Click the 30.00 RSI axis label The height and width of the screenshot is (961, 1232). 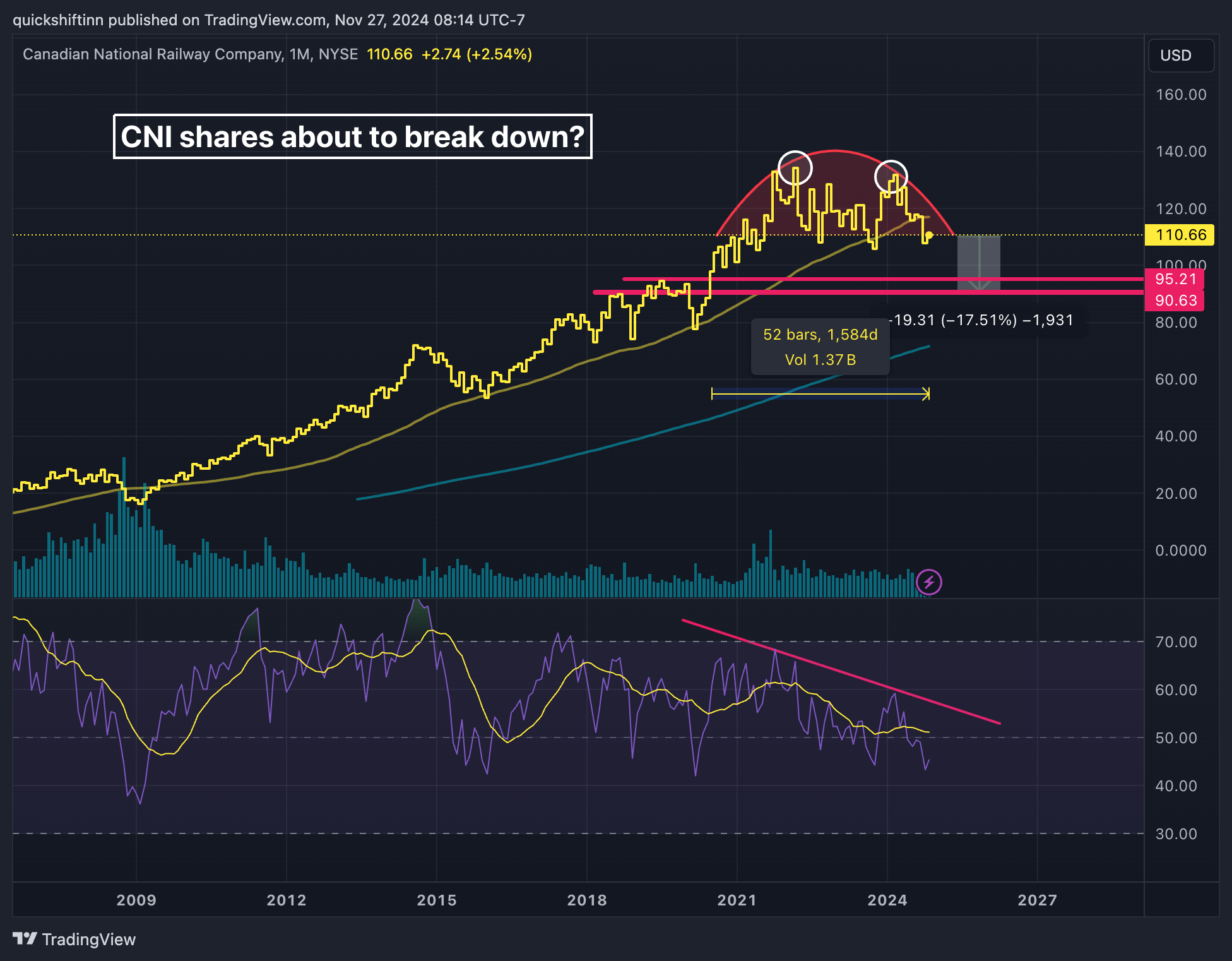(1176, 834)
